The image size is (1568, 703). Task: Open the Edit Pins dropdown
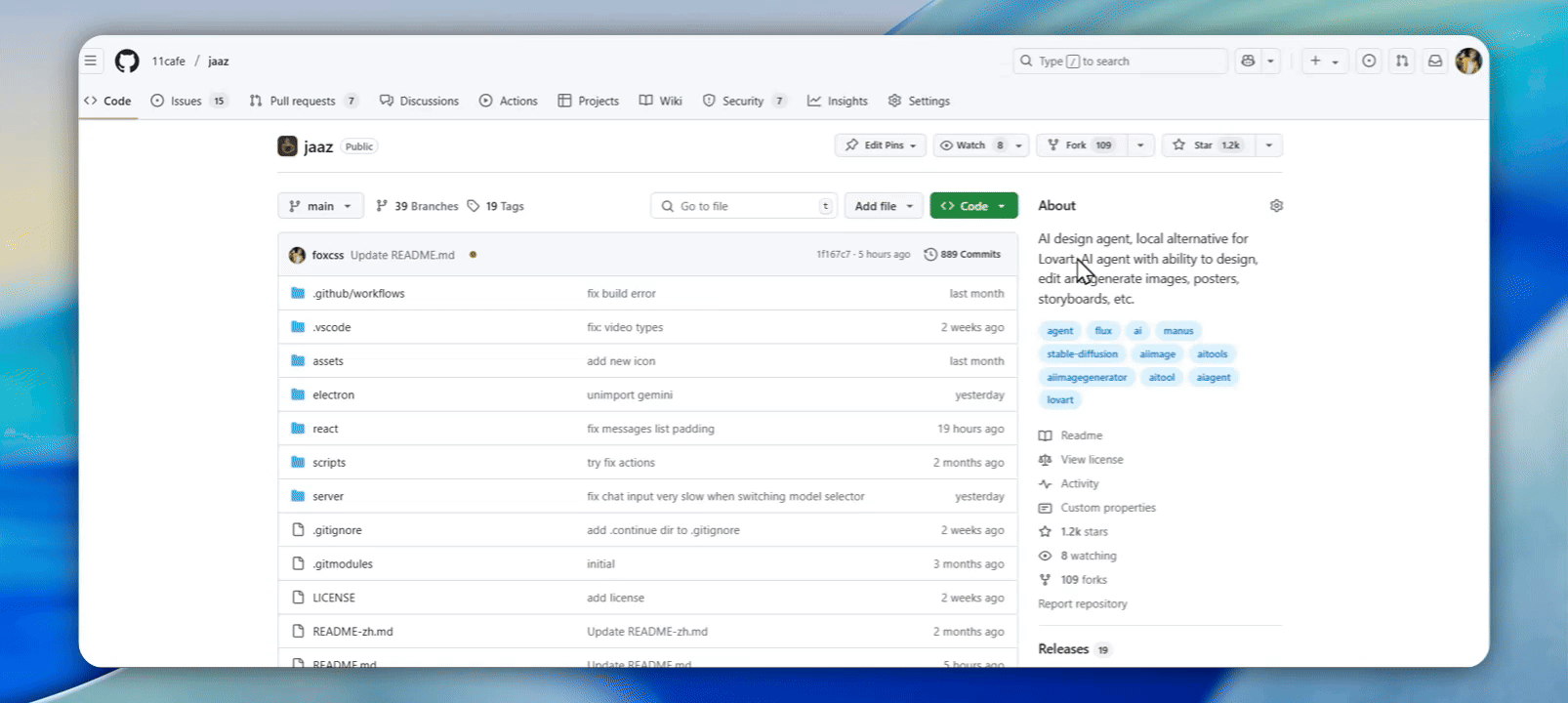881,145
